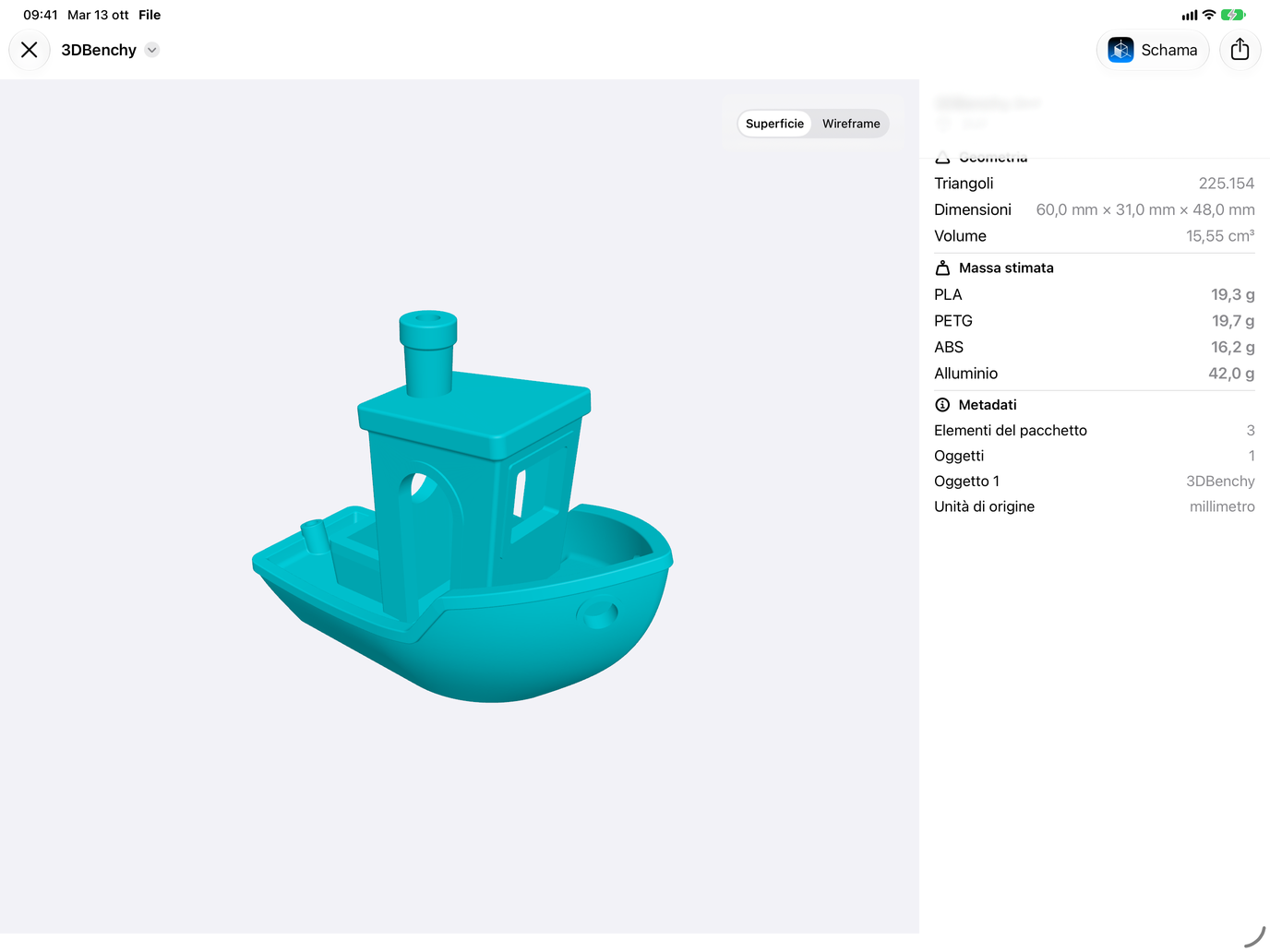Tap the Alluminio mass value
The width and height of the screenshot is (1270, 952).
coord(1231,374)
